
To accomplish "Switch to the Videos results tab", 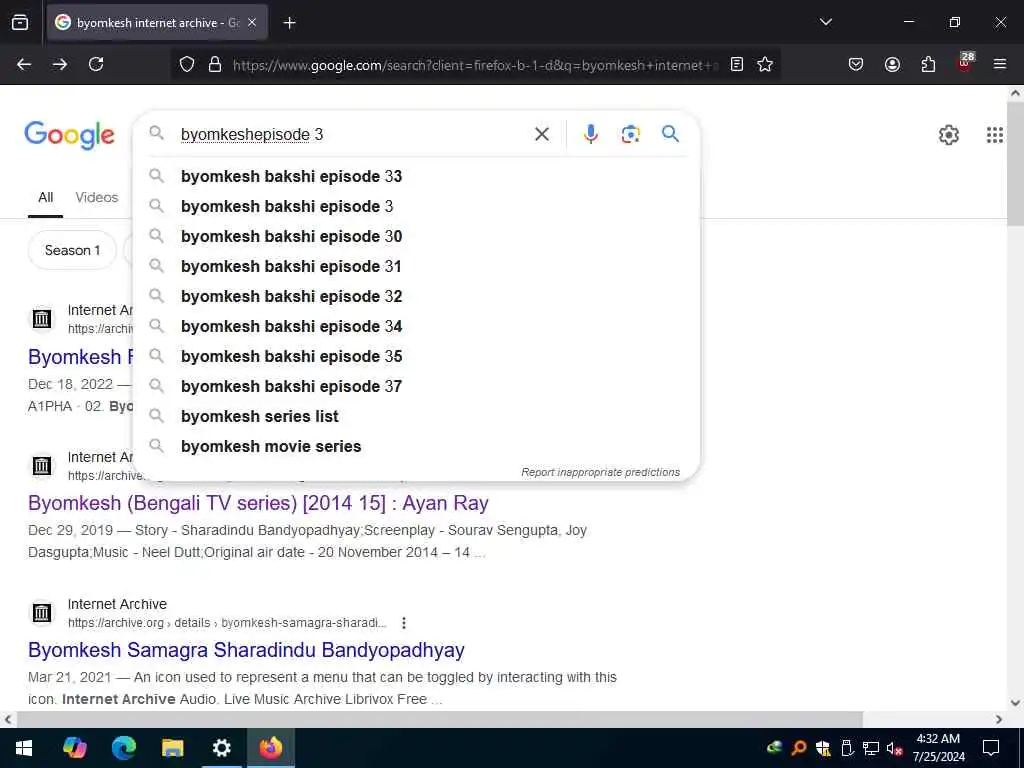I will [97, 197].
